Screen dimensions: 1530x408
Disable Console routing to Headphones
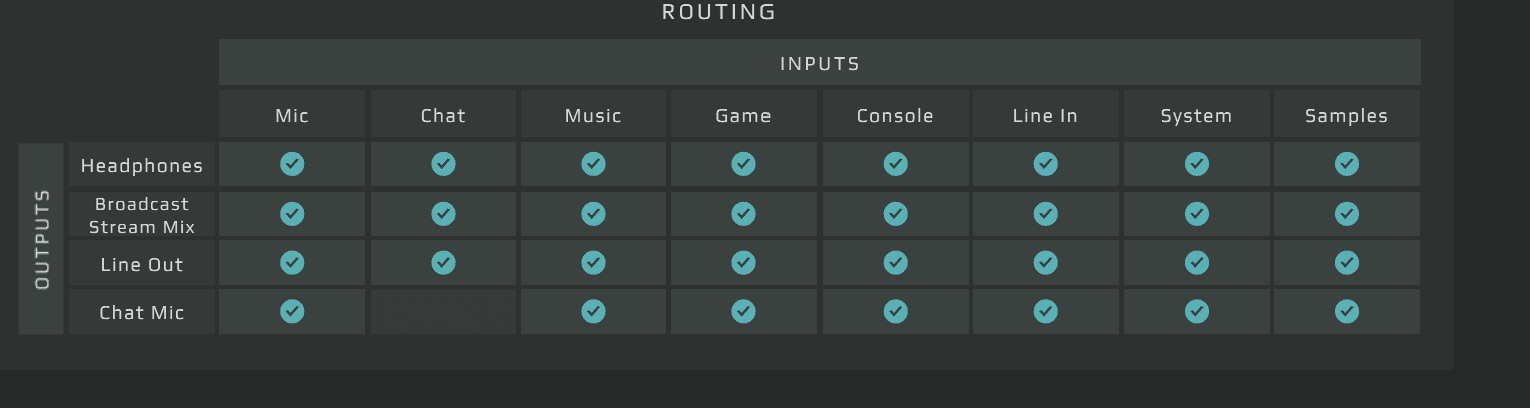895,164
